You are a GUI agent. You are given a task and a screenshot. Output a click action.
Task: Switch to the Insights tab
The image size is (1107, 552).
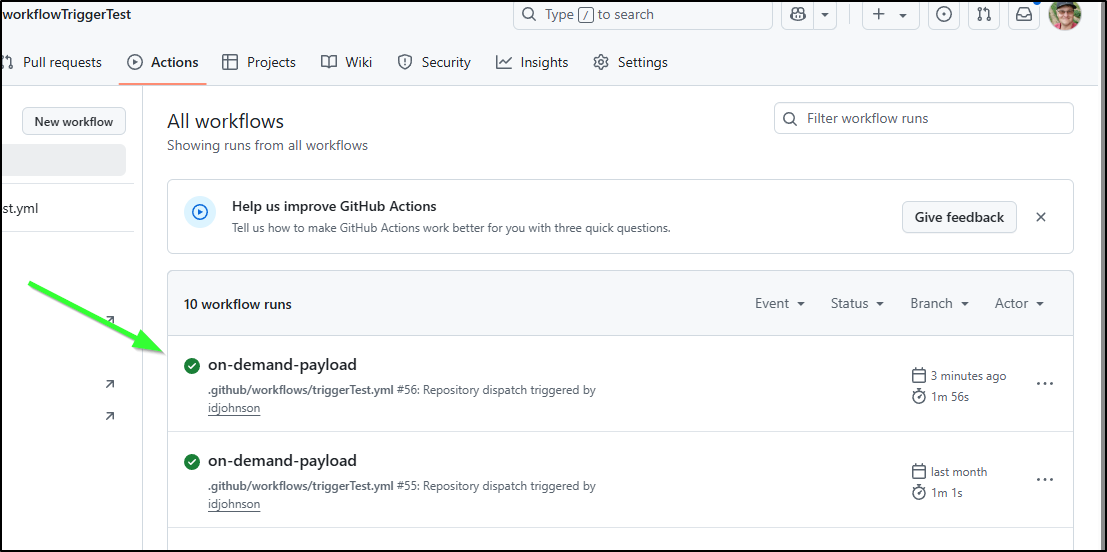coord(532,62)
